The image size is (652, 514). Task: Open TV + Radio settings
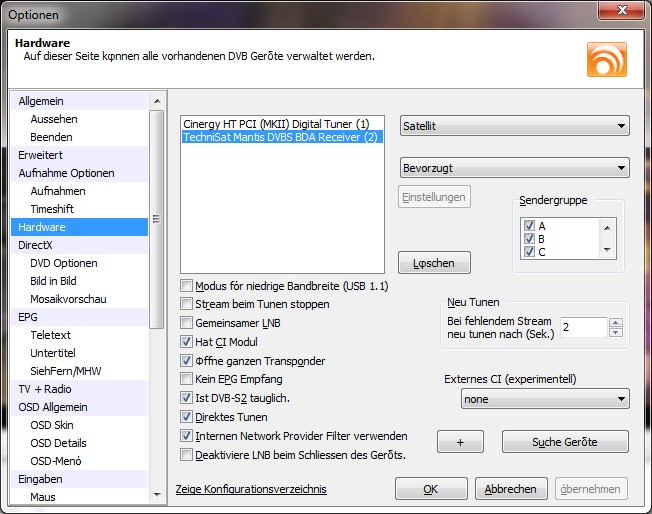(x=79, y=389)
